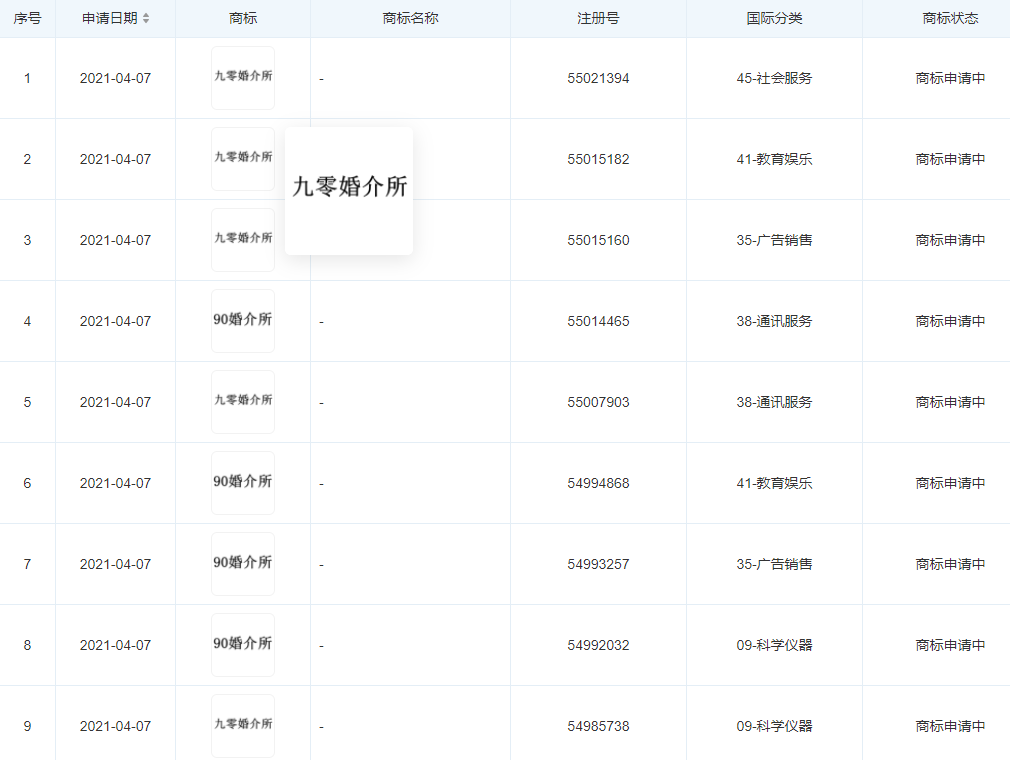Click 商标申请中 status in row 2
1010x760 pixels.
point(950,160)
